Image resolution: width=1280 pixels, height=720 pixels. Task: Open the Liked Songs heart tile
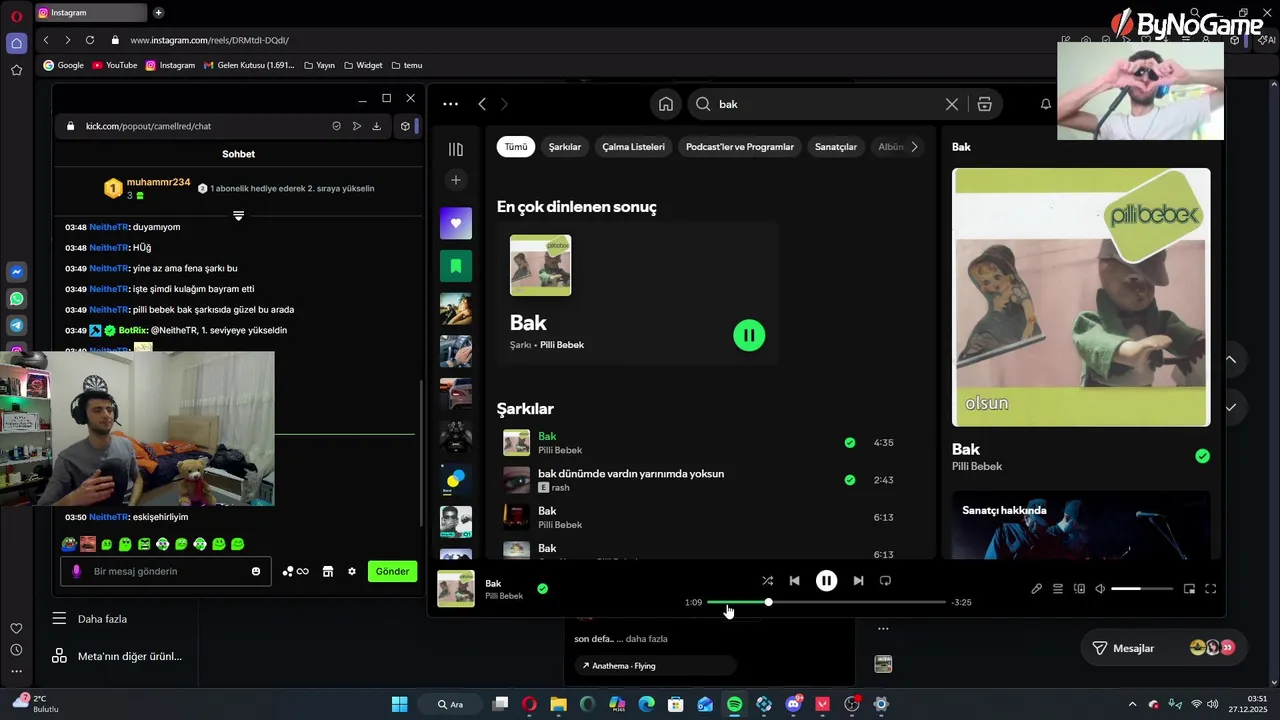[456, 223]
